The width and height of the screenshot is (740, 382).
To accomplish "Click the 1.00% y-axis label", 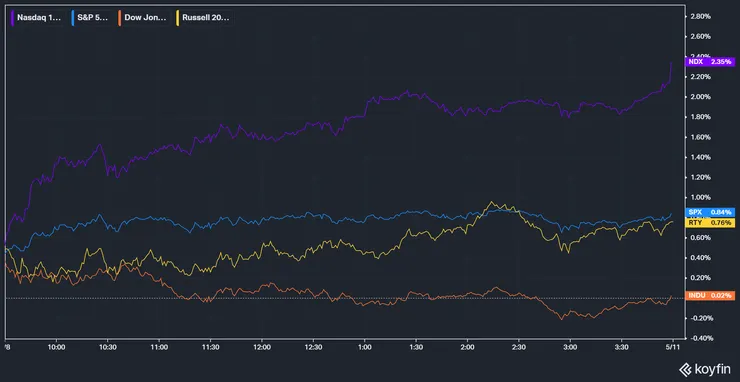I will pyautogui.click(x=701, y=197).
